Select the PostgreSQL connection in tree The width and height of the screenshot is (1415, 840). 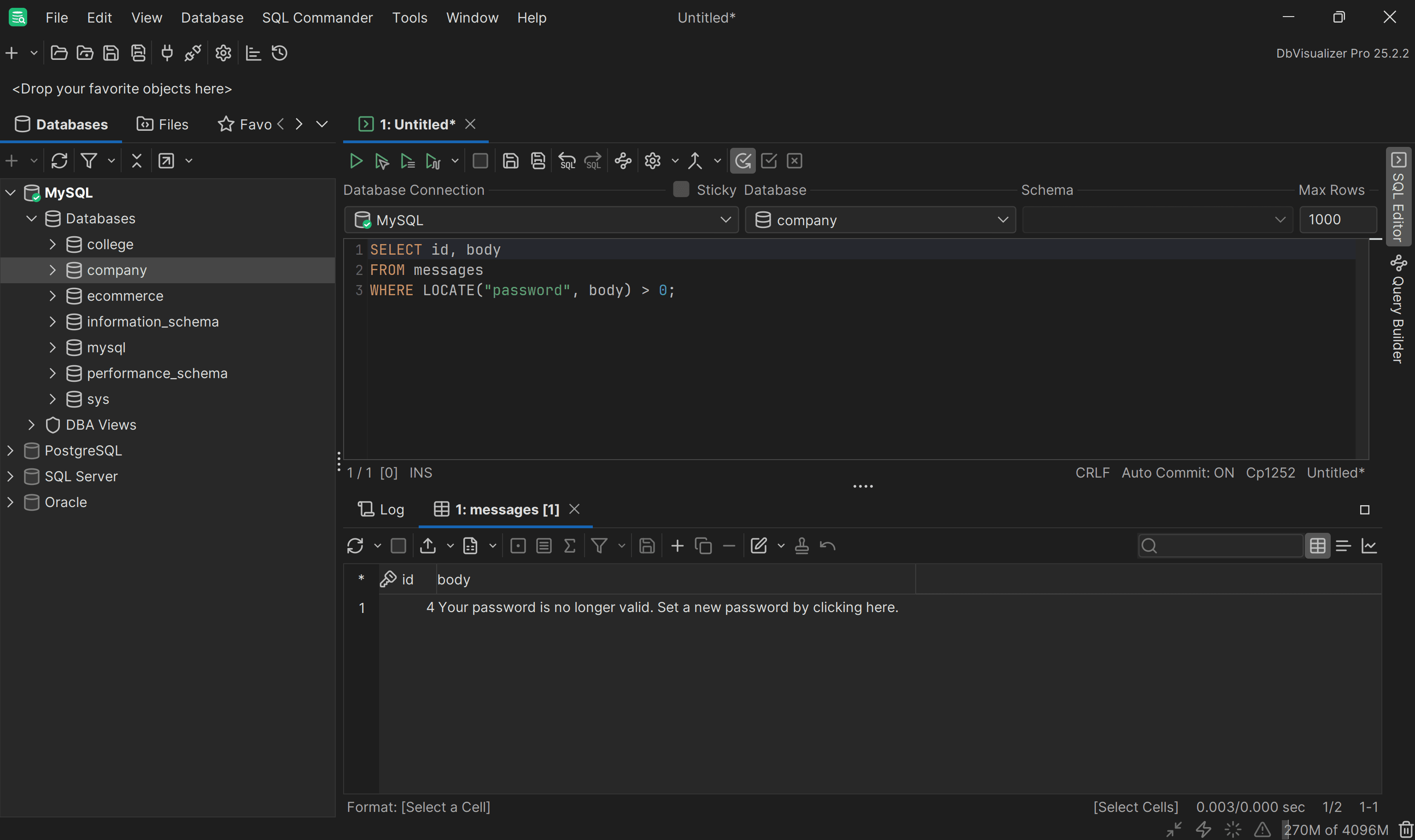[x=83, y=450]
